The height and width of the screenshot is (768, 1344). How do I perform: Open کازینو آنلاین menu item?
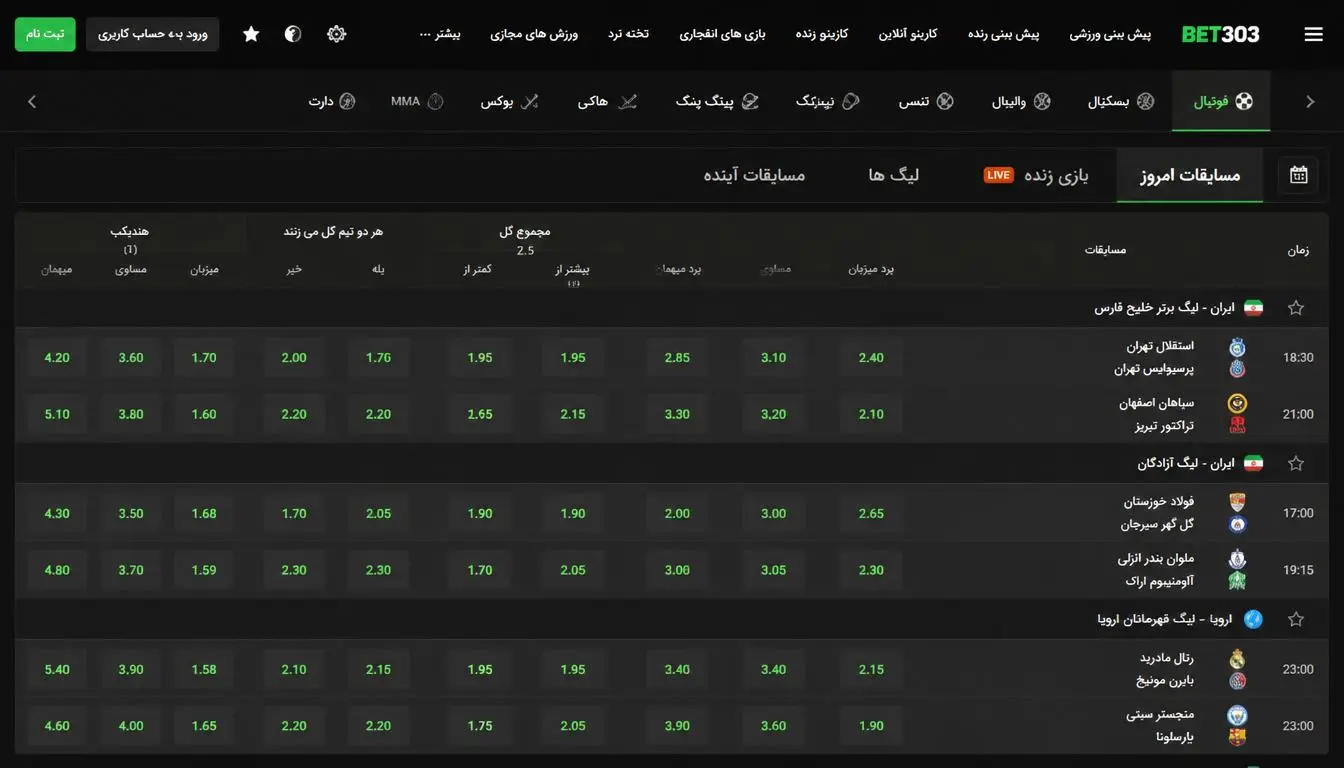pyautogui.click(x=908, y=34)
